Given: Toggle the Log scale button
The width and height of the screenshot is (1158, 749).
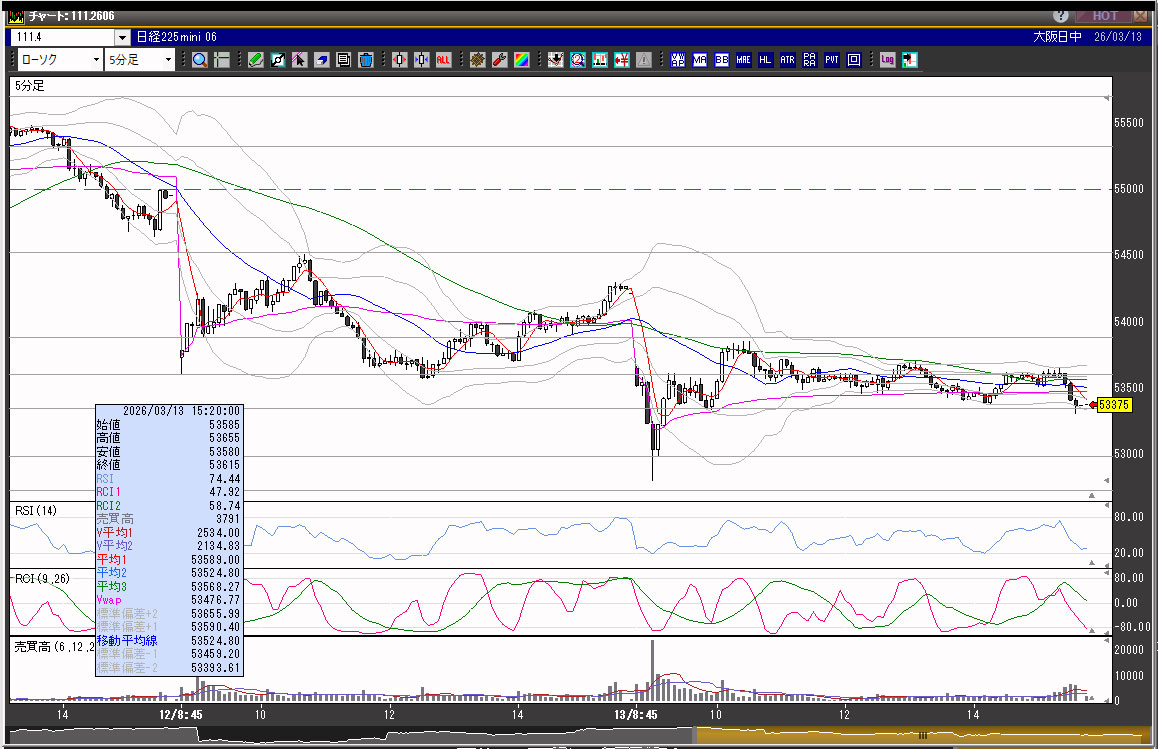Looking at the screenshot, I should click(887, 60).
